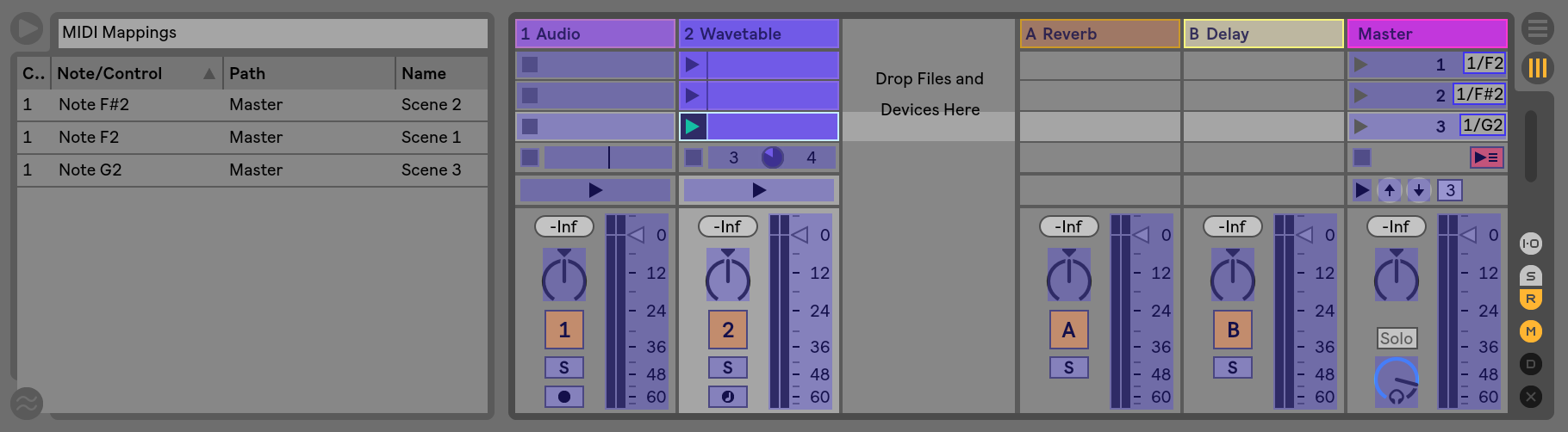Toggle the B Delay track activator

[x=1232, y=330]
